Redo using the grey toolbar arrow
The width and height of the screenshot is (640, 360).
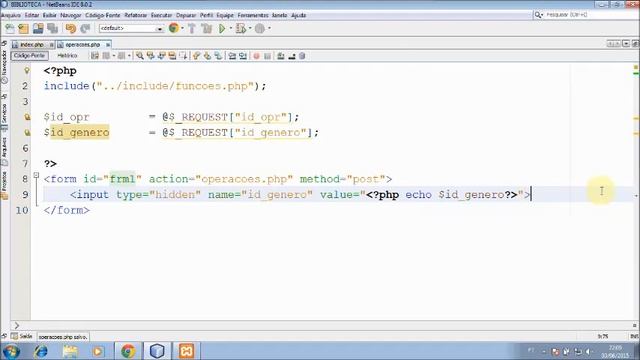[85, 29]
